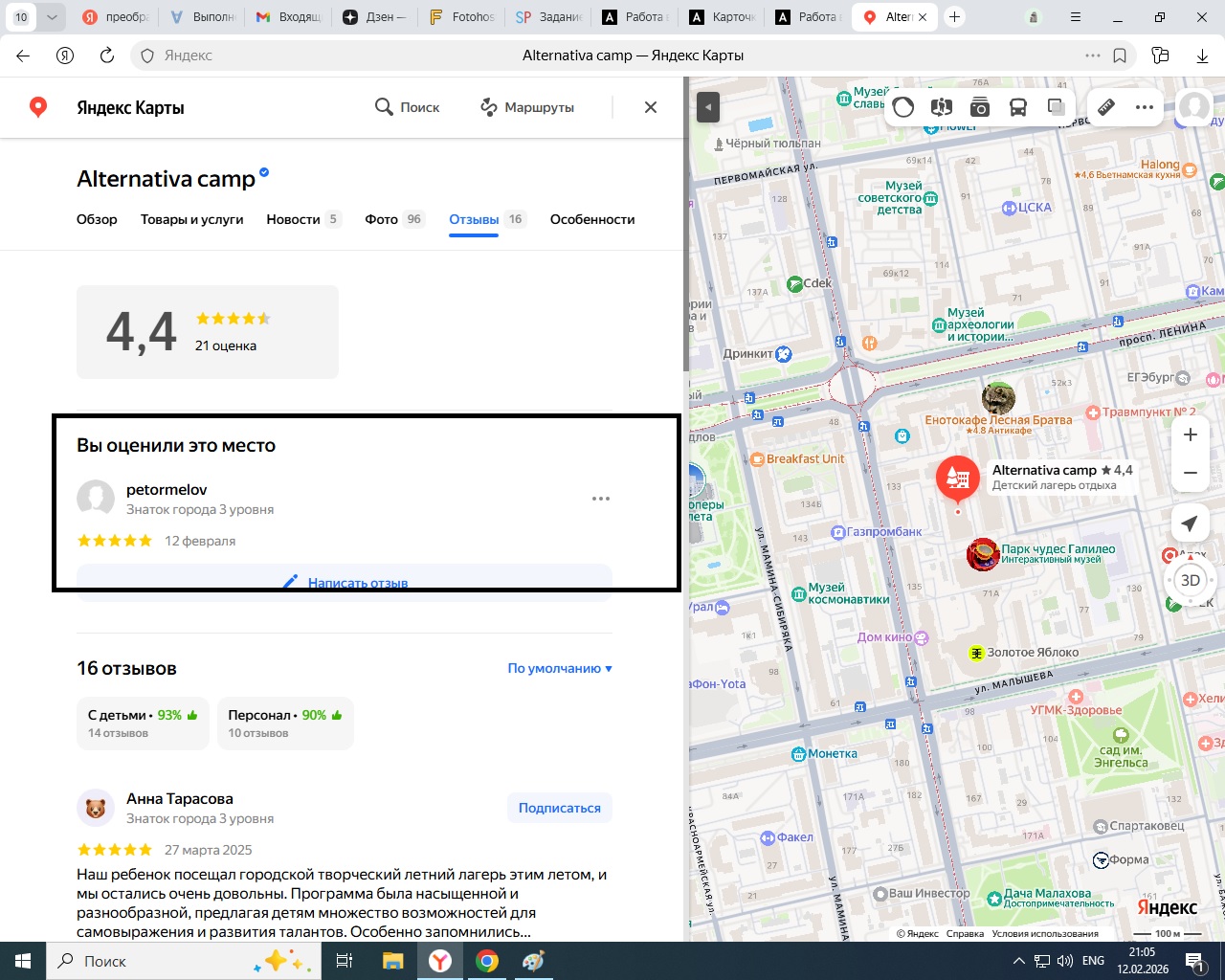Open the map photos layer
Image resolution: width=1225 pixels, height=980 pixels.
coord(980,107)
